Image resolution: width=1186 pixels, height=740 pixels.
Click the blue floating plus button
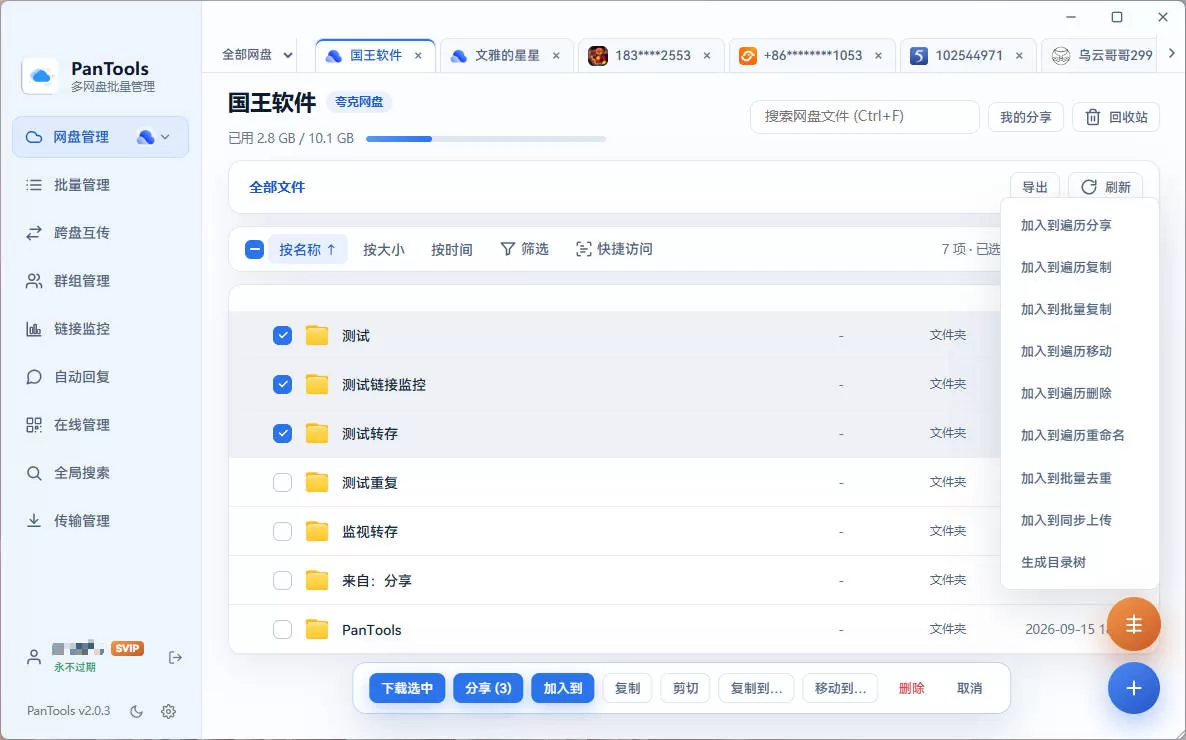click(x=1133, y=689)
